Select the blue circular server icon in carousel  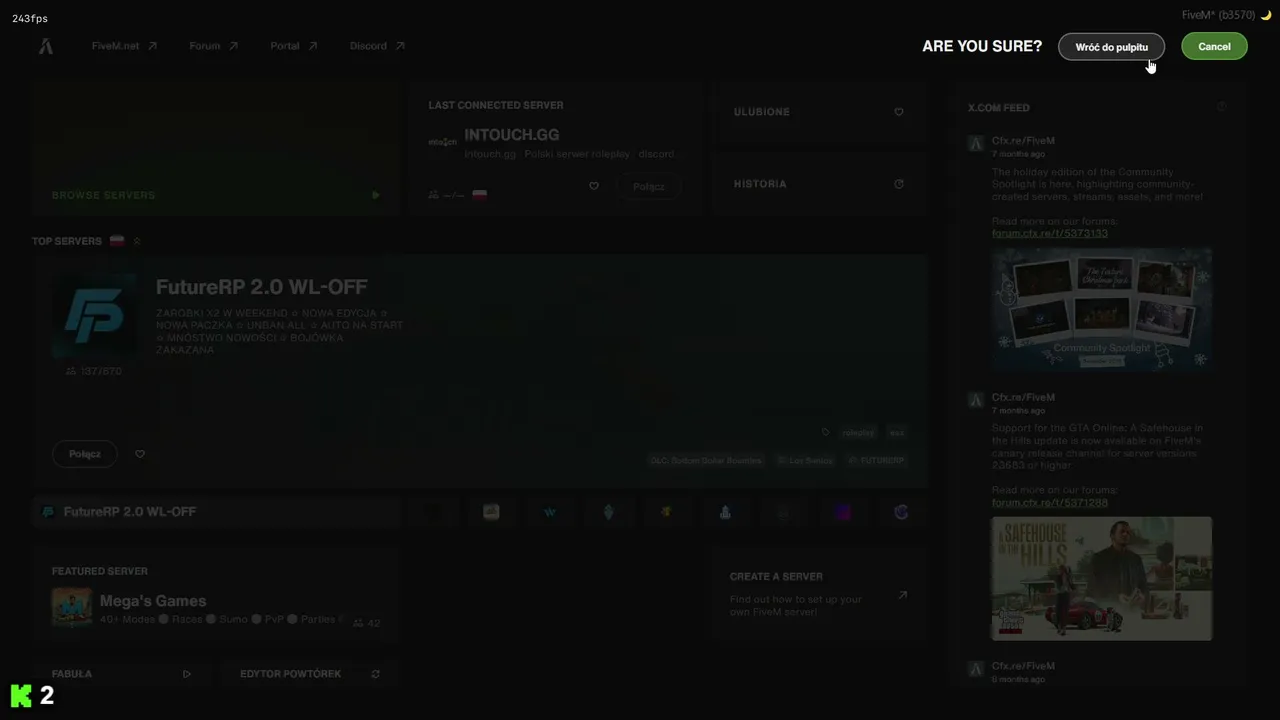click(901, 512)
